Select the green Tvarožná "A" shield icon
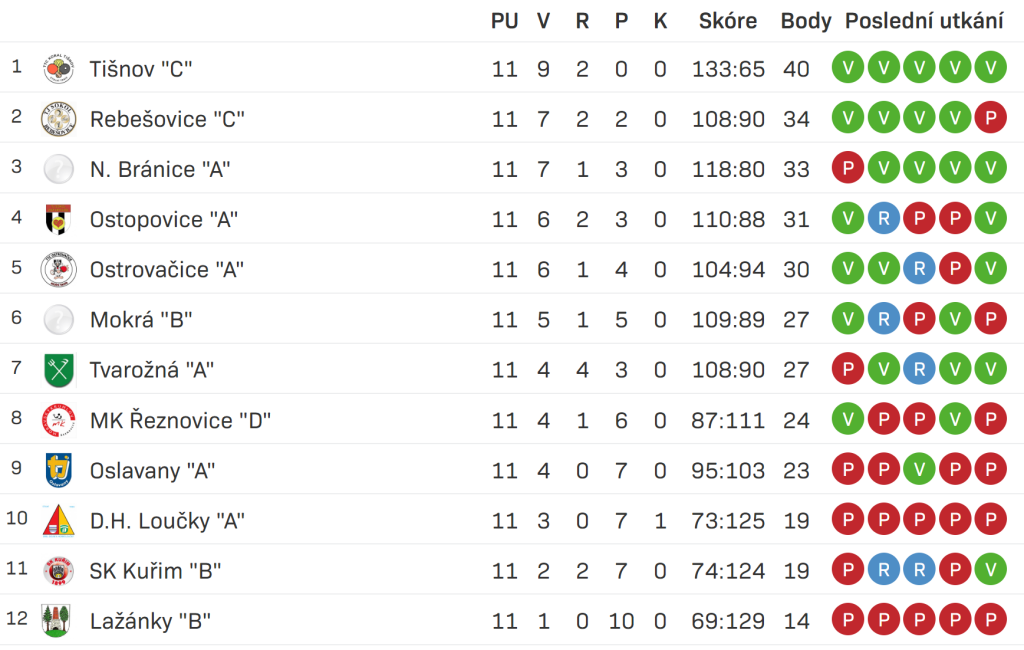Viewport: 1024px width, 650px height. pos(58,370)
